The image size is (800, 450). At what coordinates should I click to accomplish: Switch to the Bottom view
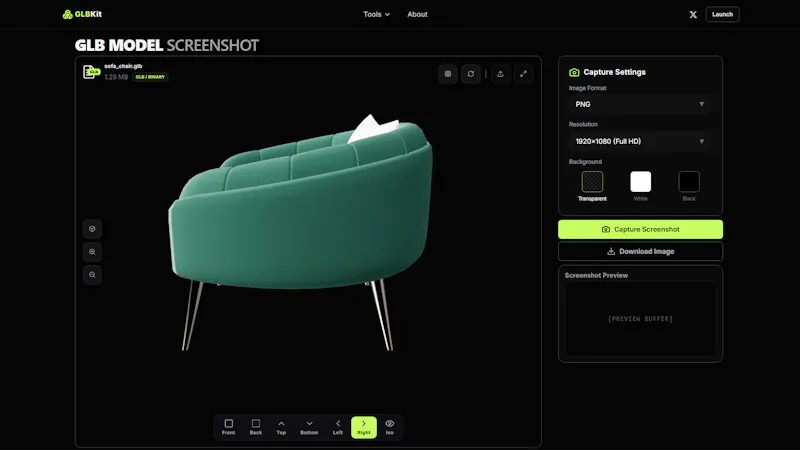click(309, 427)
